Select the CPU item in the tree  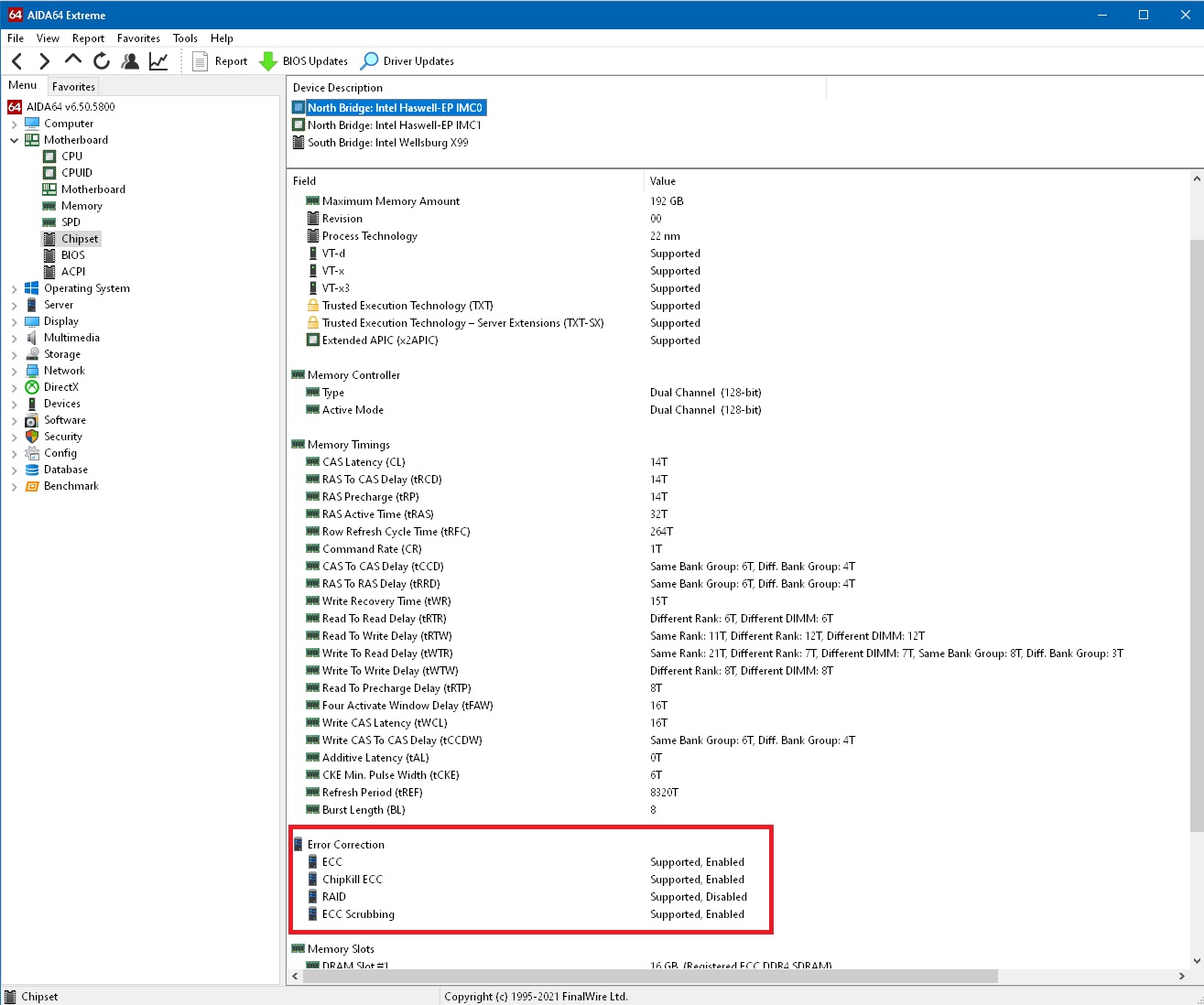pyautogui.click(x=71, y=157)
